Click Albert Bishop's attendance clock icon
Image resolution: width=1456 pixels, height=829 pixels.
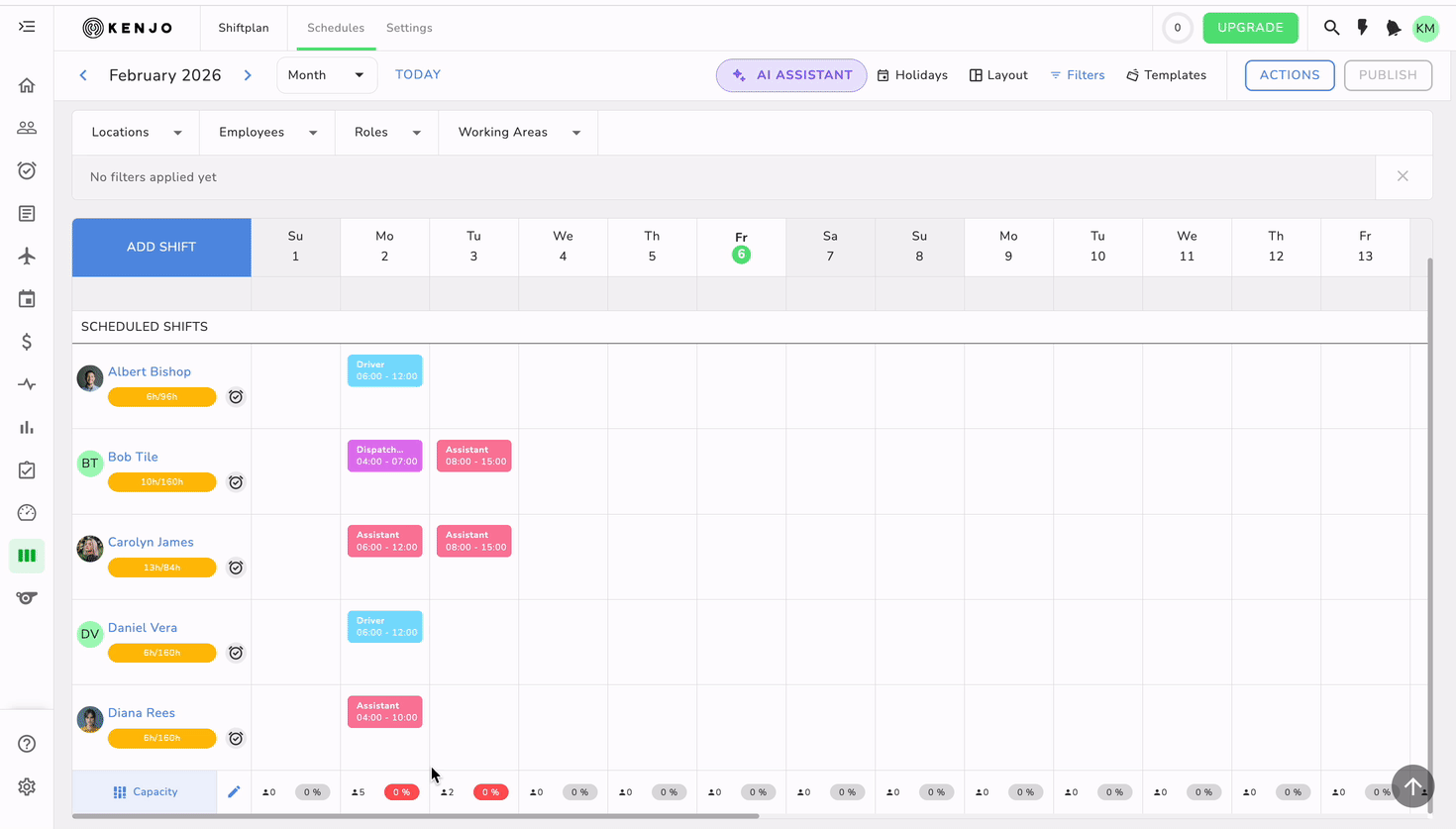tap(236, 396)
